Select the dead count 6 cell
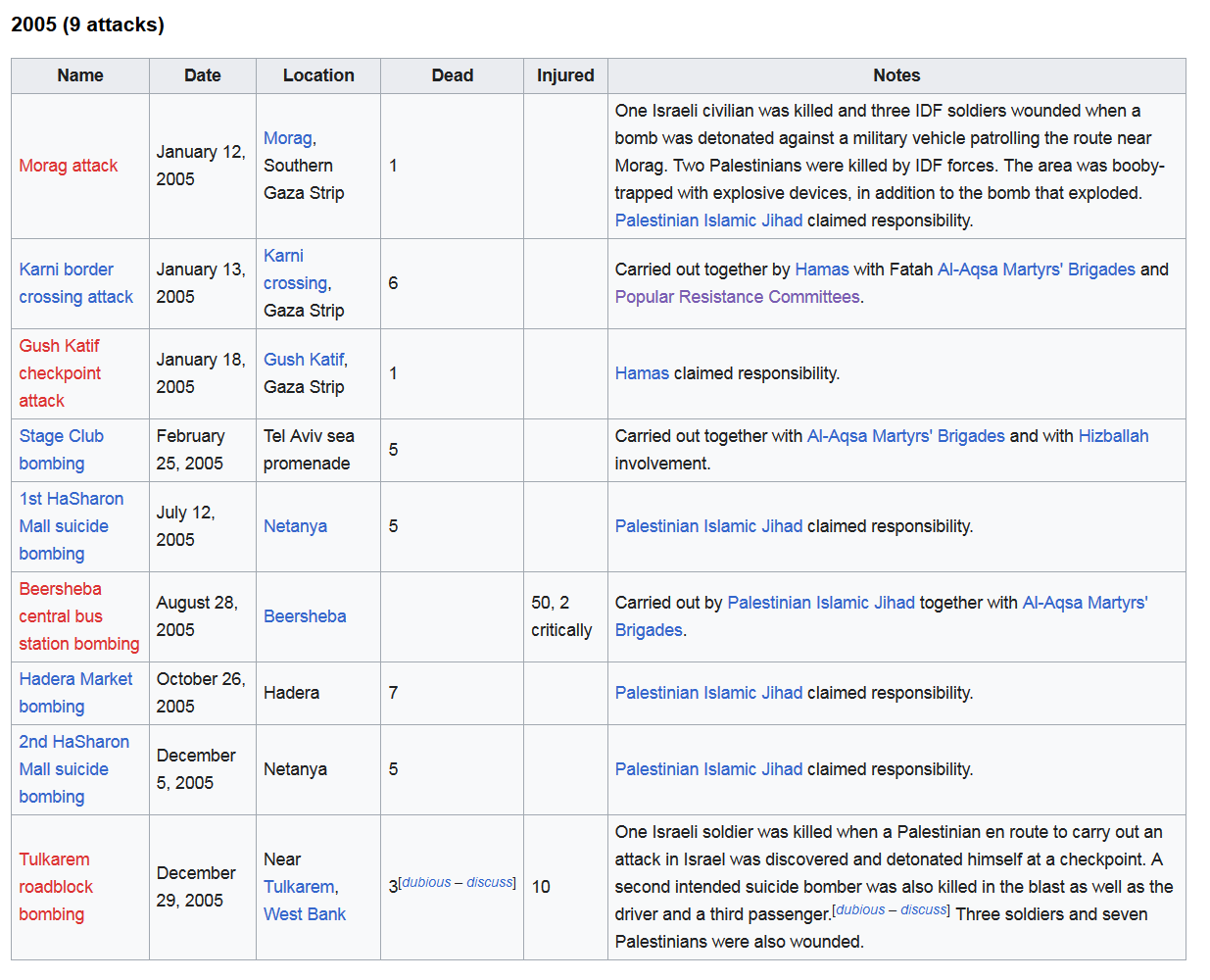 pyautogui.click(x=453, y=283)
